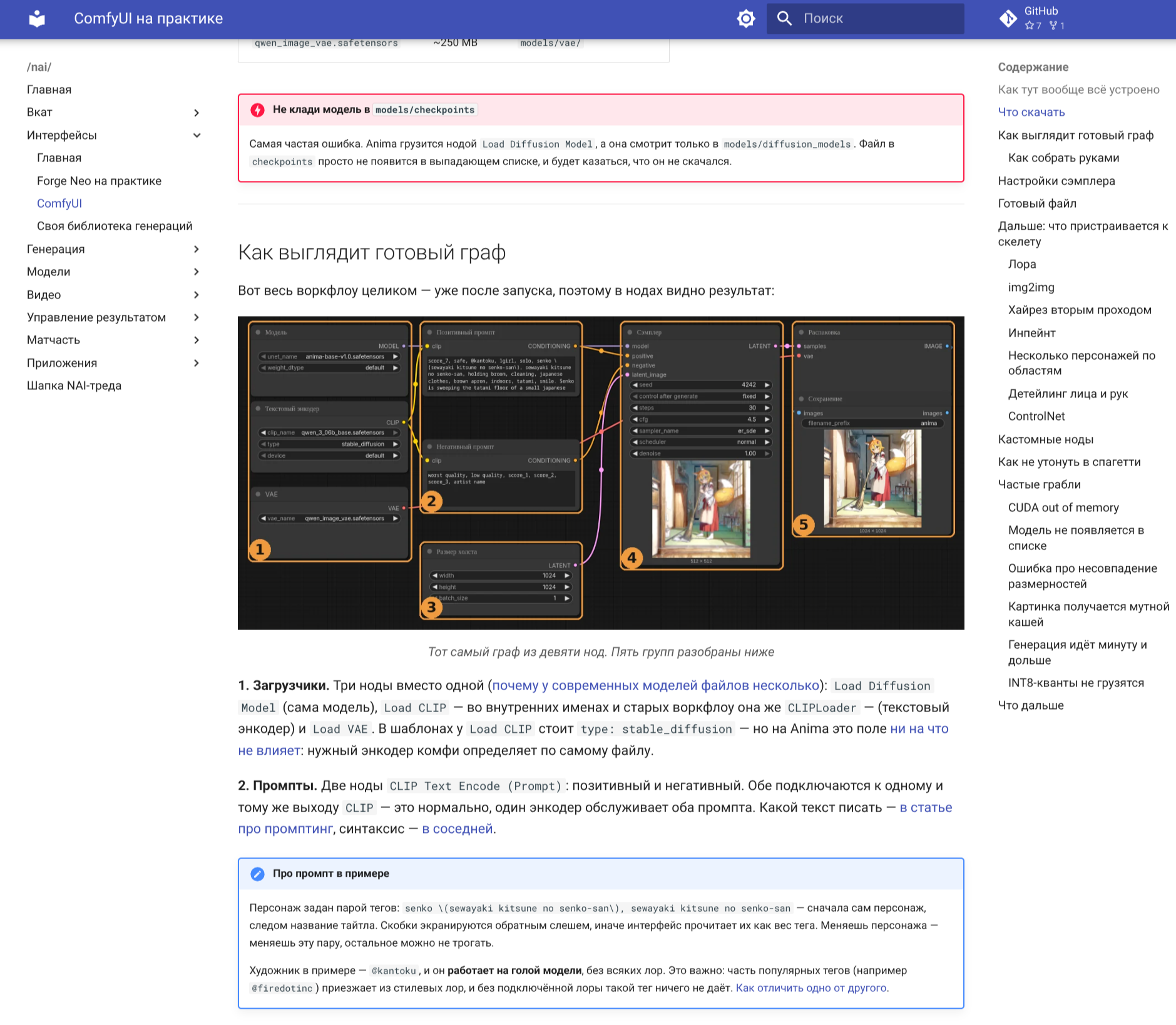Expand the Генерация section chevron
Screen dimensions: 1176x1025
coord(197,249)
